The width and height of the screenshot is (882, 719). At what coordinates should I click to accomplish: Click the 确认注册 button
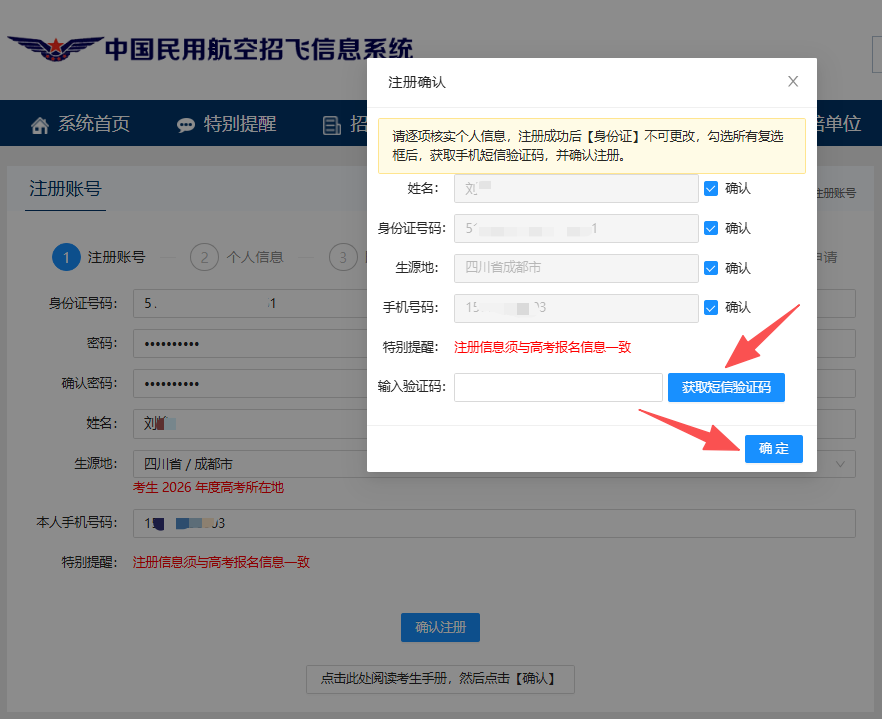point(440,627)
